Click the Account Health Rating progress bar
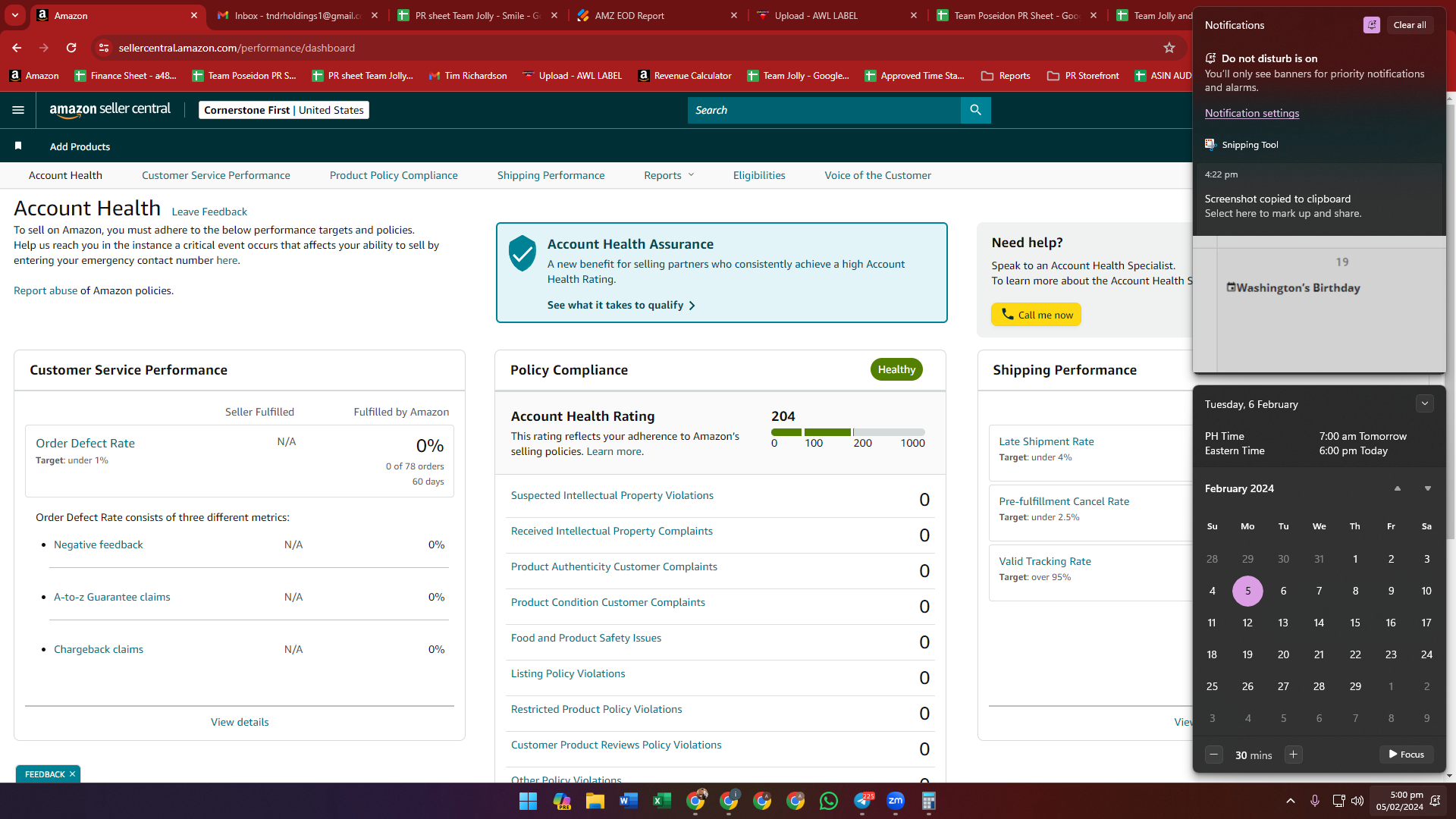 (x=848, y=432)
